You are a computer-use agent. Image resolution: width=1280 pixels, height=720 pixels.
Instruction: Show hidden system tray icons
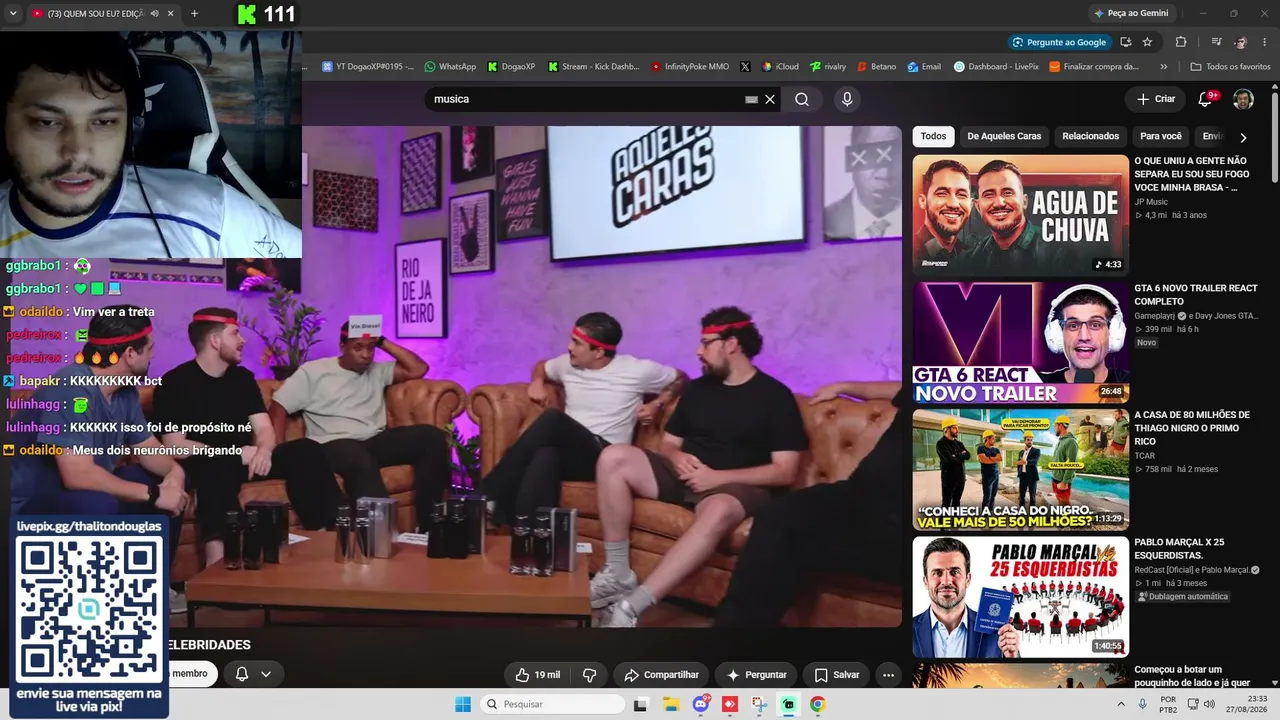(x=1119, y=704)
